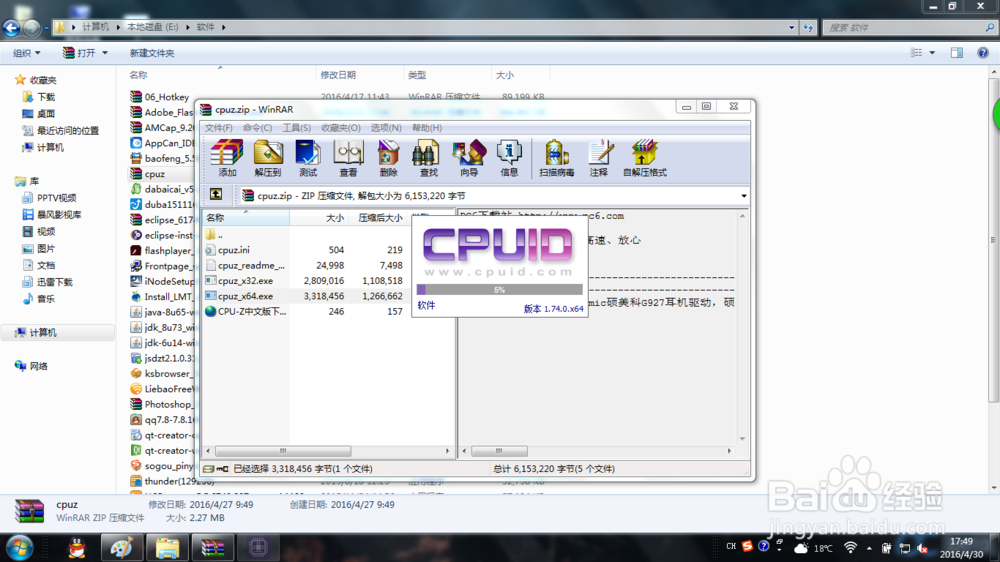Open the view options dropdown arrow in Explorer
Screen dimensions: 1000x562
pyautogui.click(x=932, y=53)
